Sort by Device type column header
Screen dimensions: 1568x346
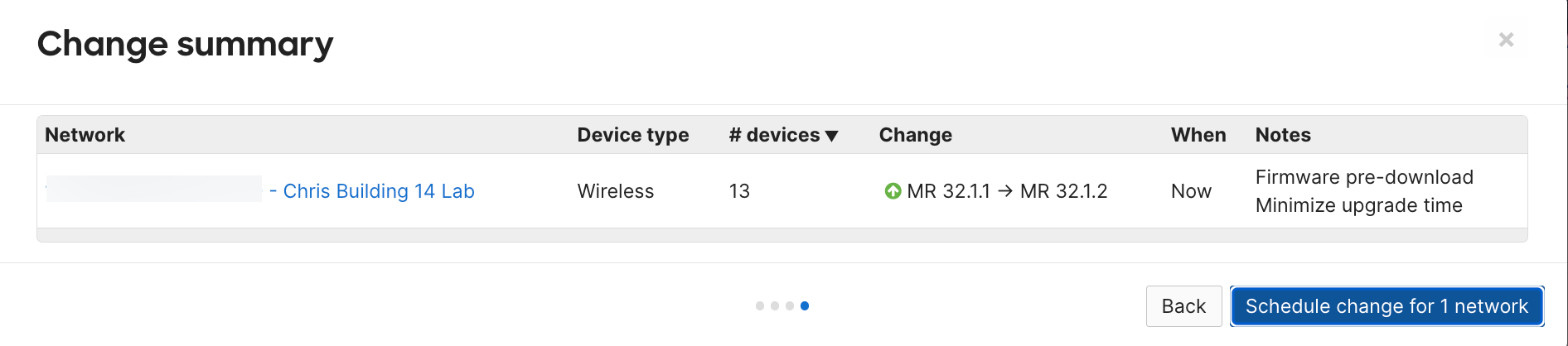click(x=633, y=135)
